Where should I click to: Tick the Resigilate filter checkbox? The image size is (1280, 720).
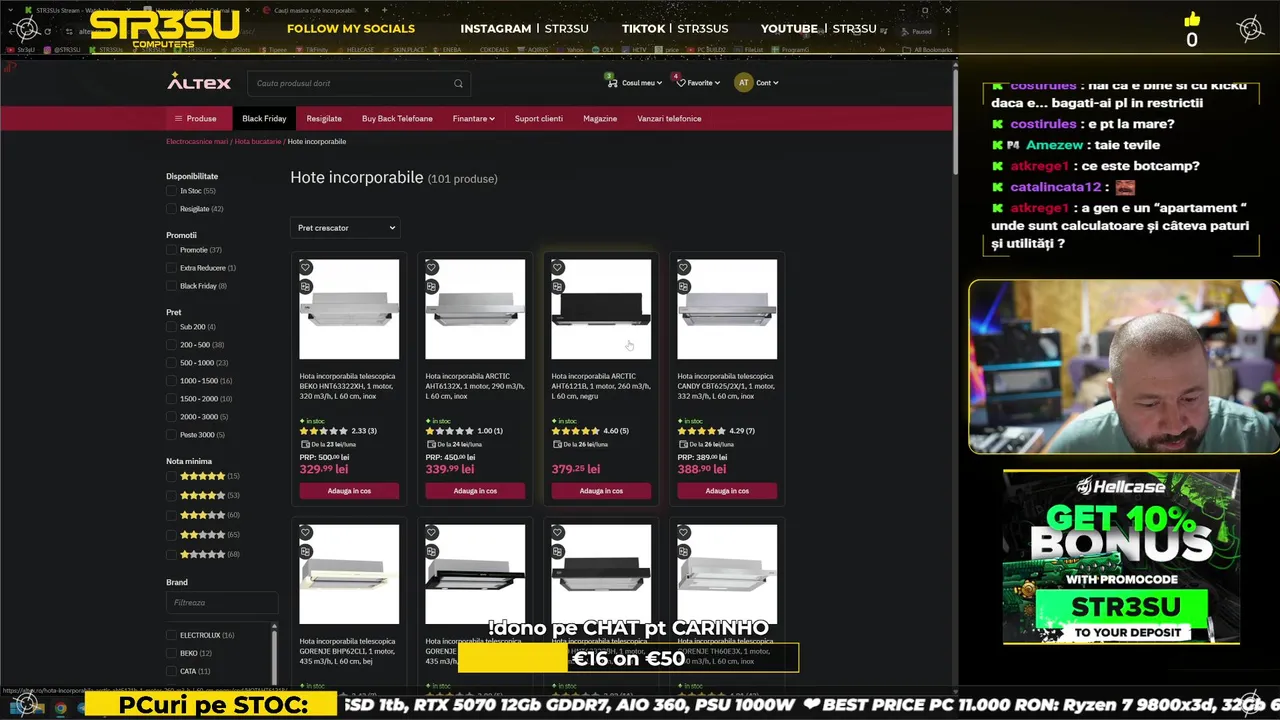171,209
